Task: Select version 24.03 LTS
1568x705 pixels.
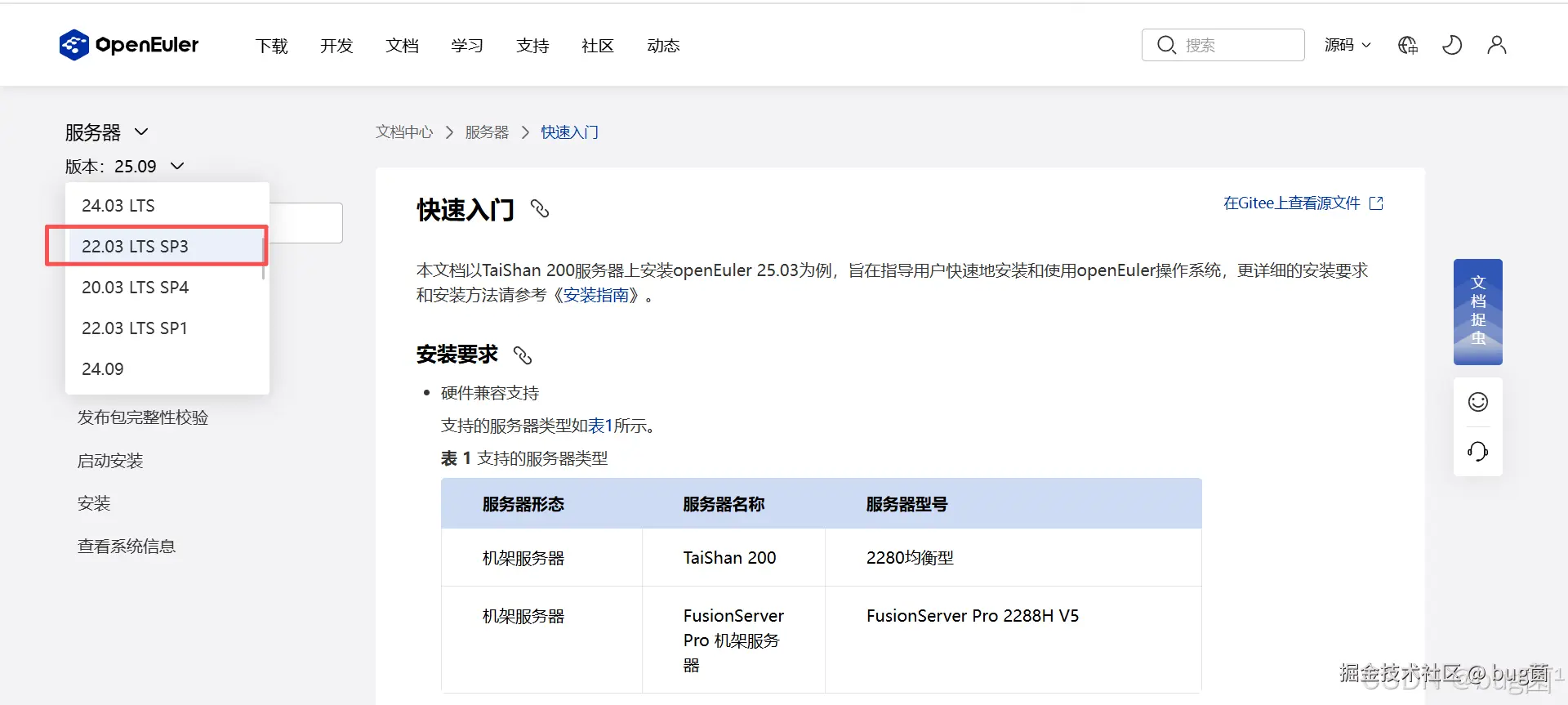Action: pos(167,206)
